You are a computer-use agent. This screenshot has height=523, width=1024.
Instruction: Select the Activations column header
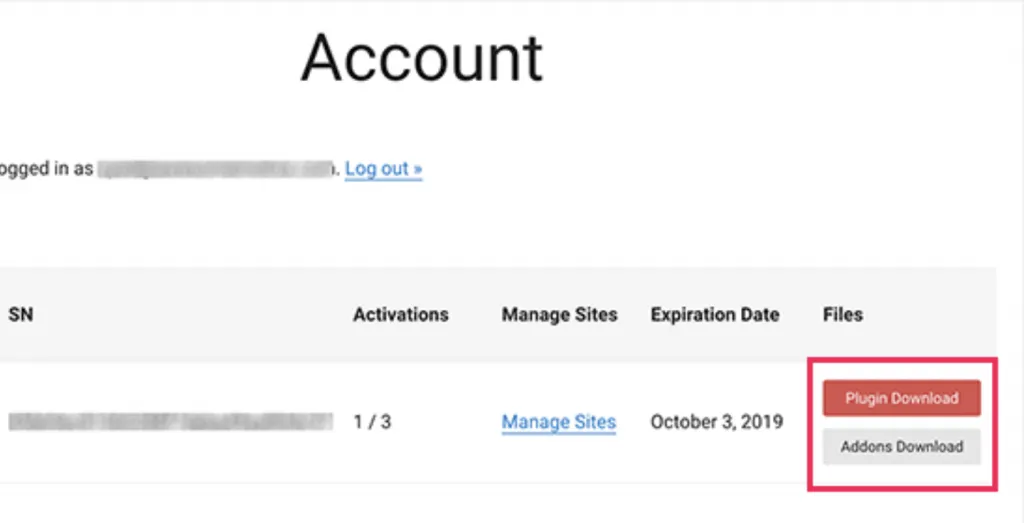coord(400,314)
